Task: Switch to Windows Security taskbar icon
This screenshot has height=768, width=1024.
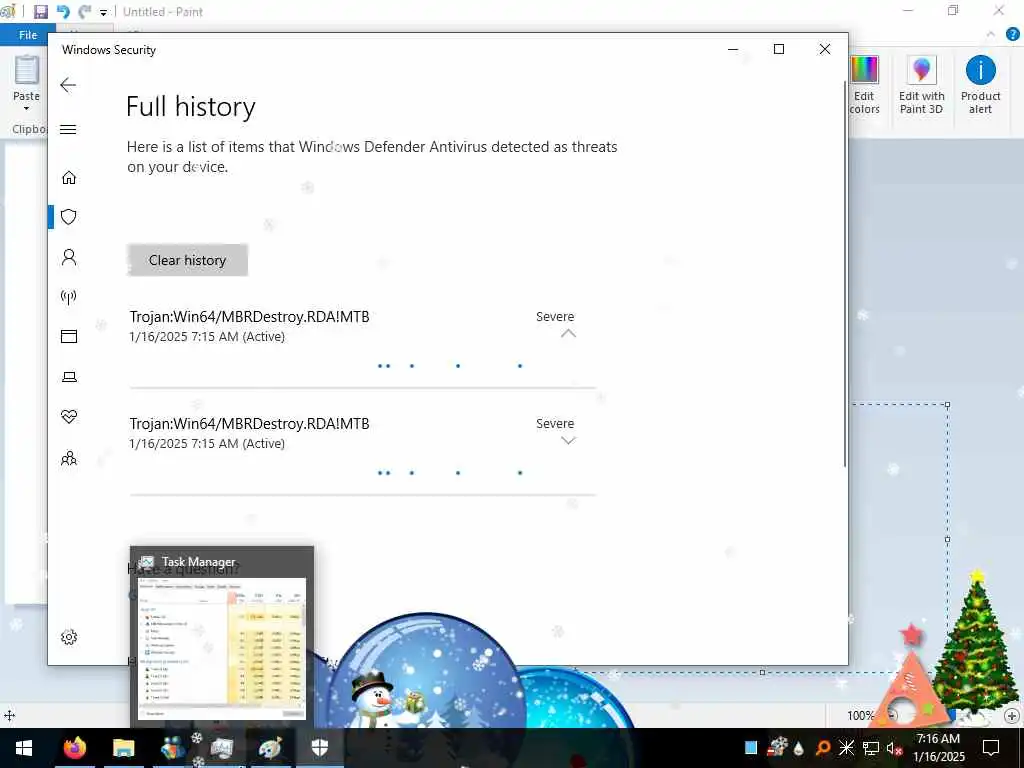Action: (319, 748)
